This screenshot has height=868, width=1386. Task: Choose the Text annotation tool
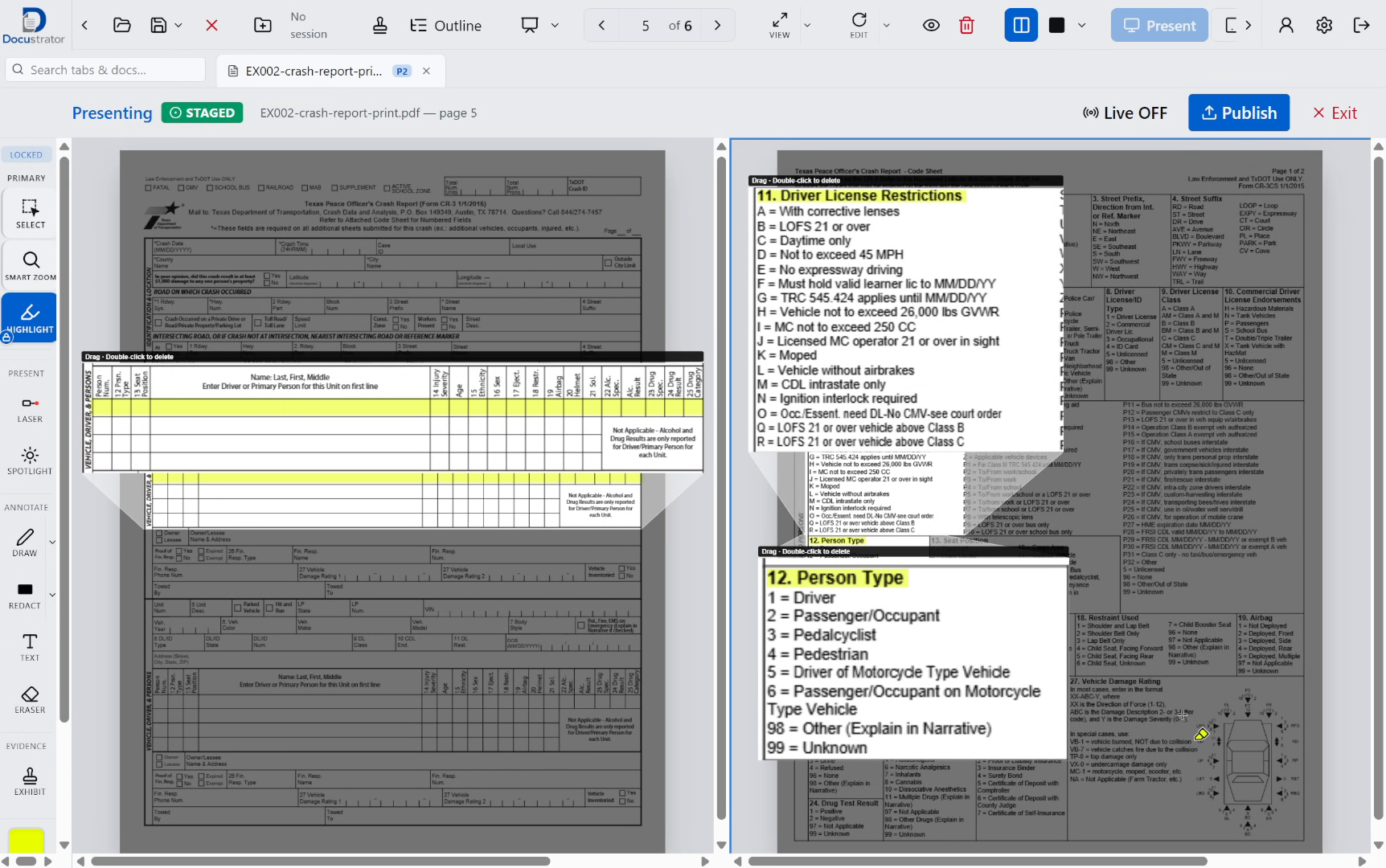(30, 647)
